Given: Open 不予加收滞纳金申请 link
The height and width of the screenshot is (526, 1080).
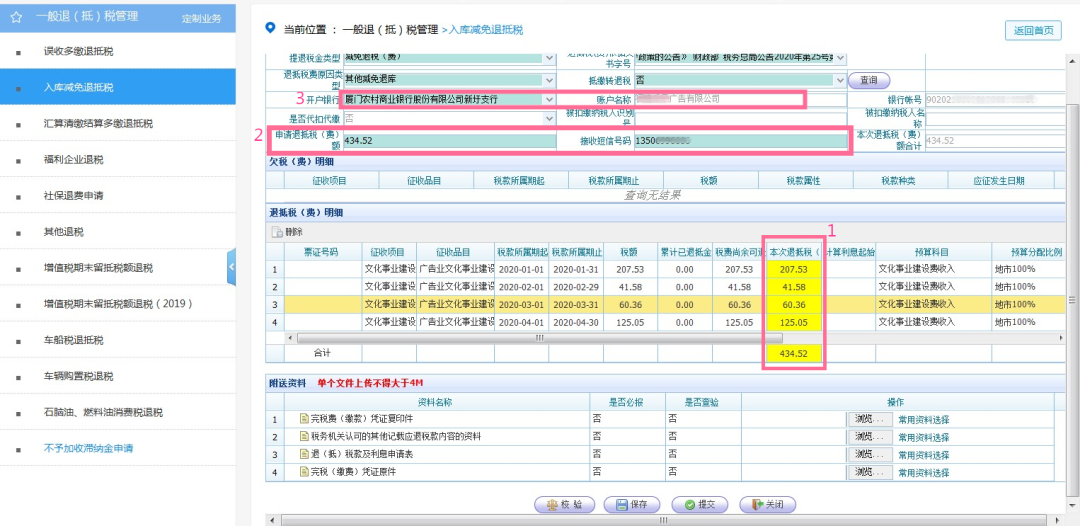Looking at the screenshot, I should pos(88,449).
